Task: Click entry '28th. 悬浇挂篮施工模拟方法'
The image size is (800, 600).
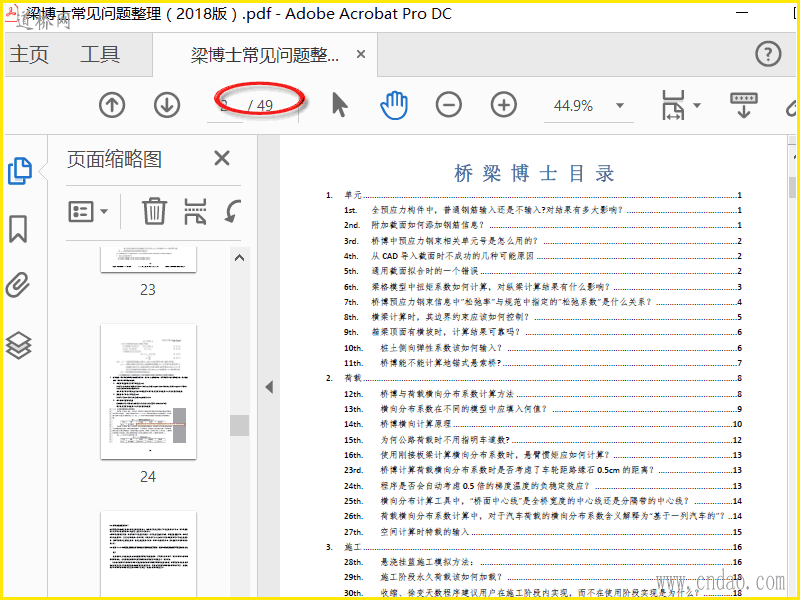Action: click(x=543, y=562)
